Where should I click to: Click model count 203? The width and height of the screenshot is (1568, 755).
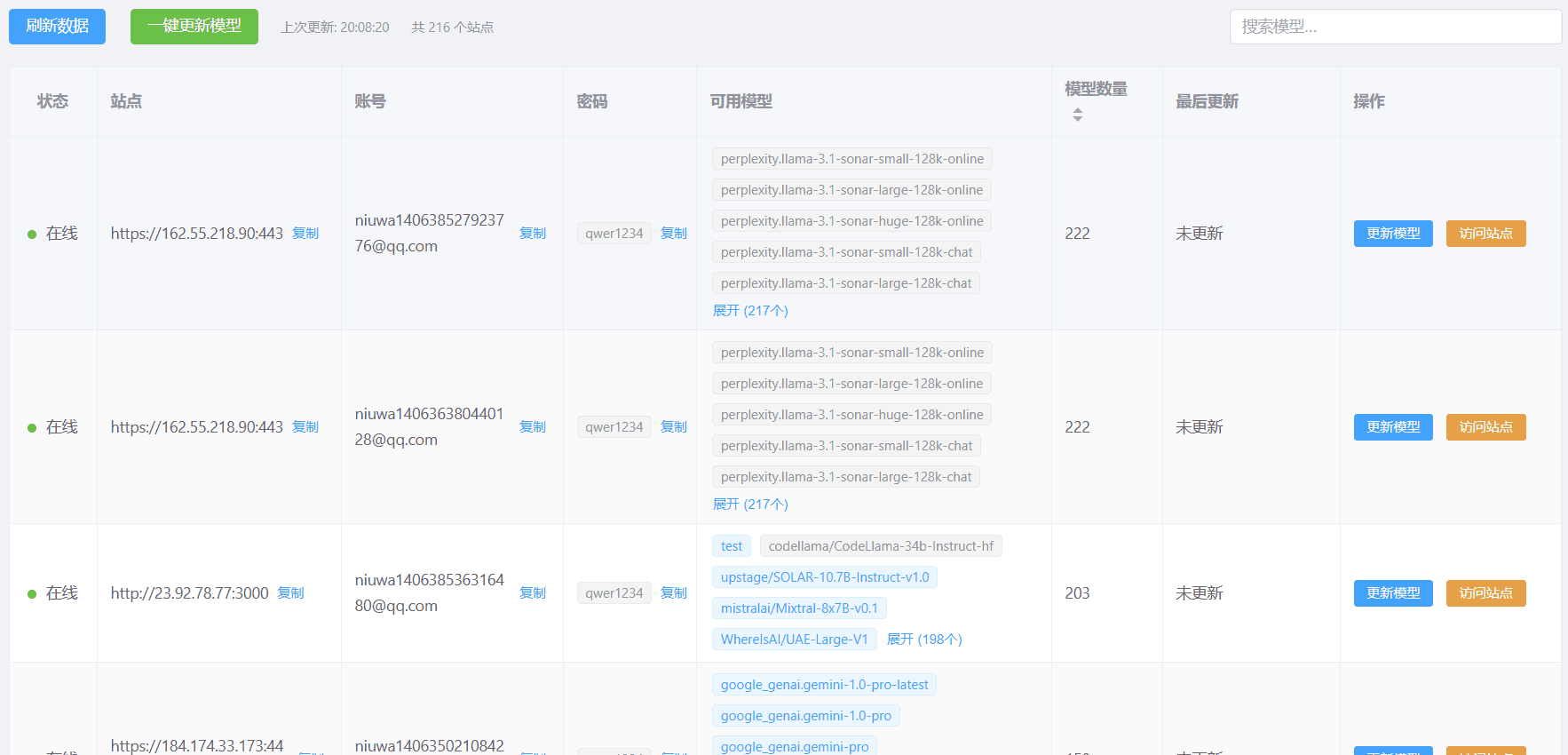[x=1077, y=592]
